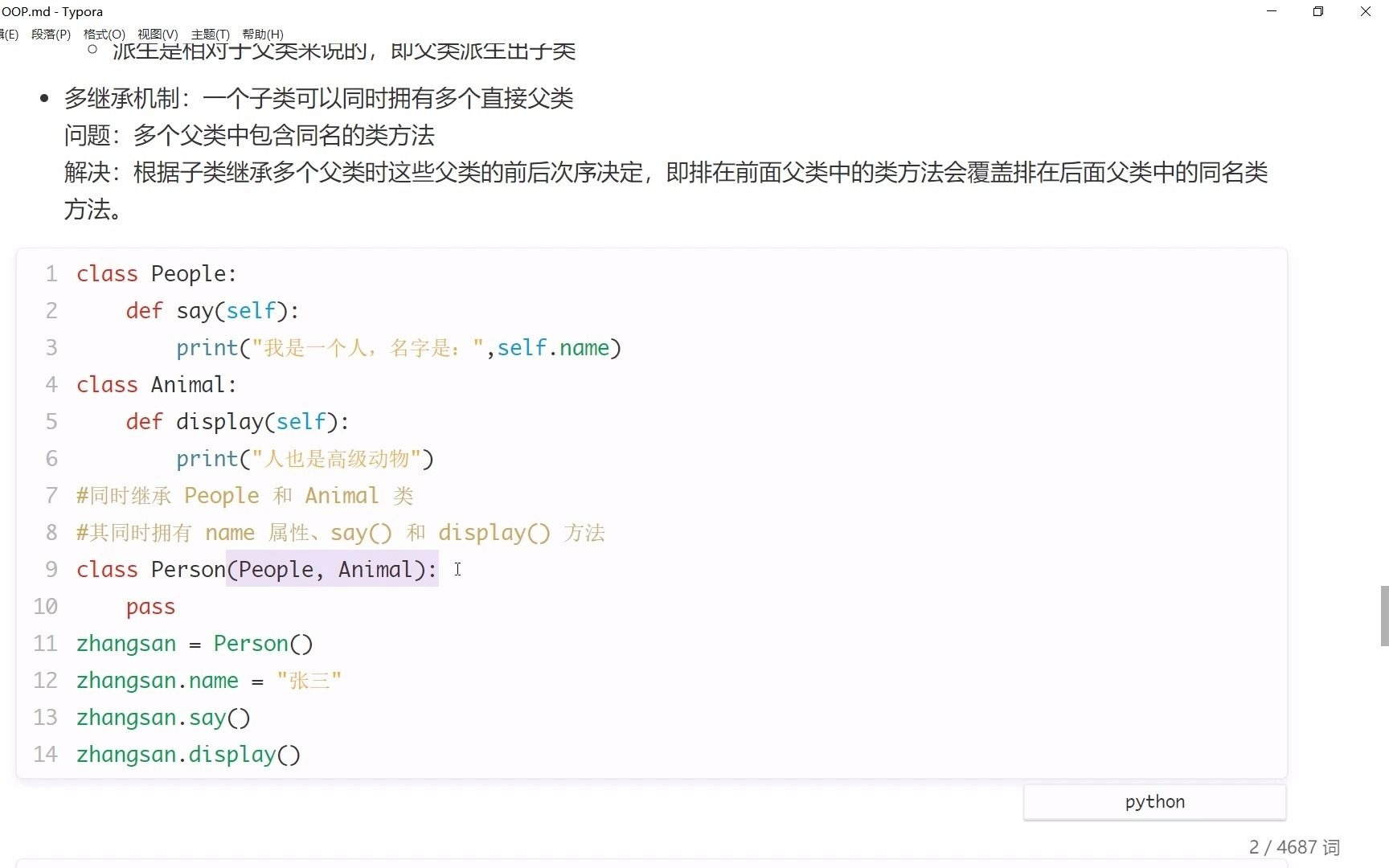Click code line 'def display(self):'
This screenshot has height=868, width=1389.
pyautogui.click(x=237, y=422)
